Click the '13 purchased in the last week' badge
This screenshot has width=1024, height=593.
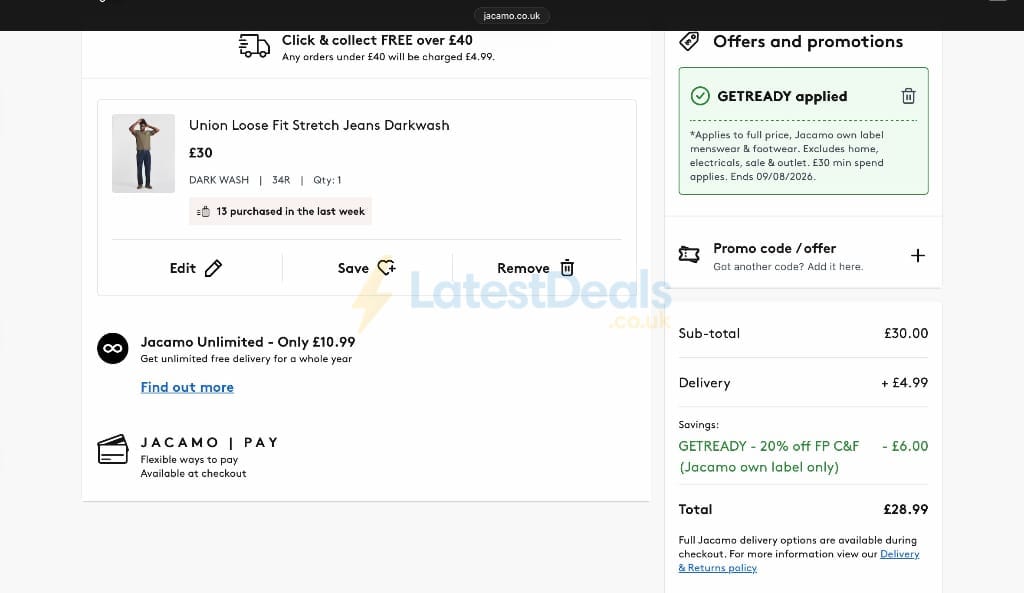pyautogui.click(x=280, y=212)
